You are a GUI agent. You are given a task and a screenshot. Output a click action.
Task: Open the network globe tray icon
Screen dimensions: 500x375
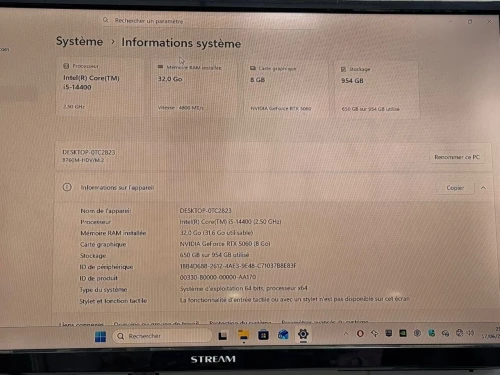[x=460, y=333]
